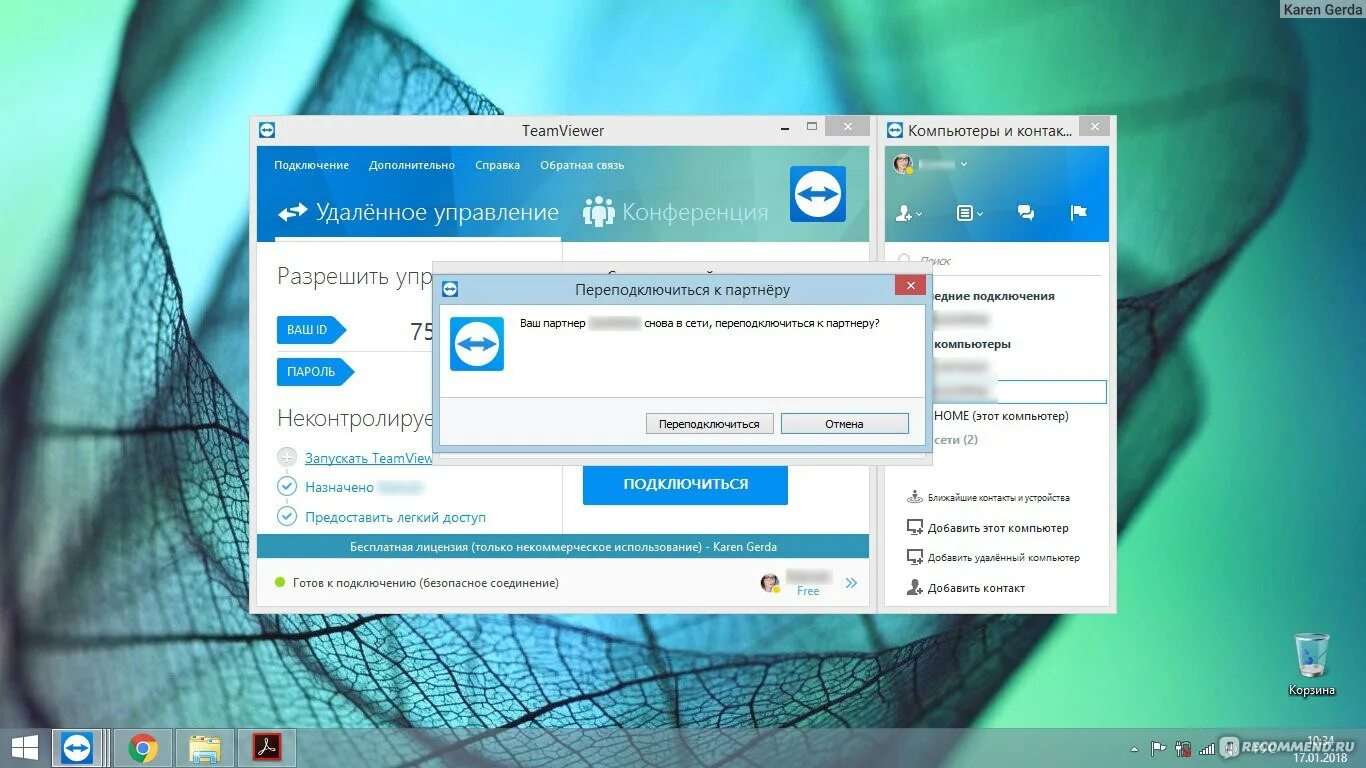This screenshot has height=768, width=1366.
Task: Click the TeamViewer icon in the Компьютеры и контакты title bar
Action: (895, 130)
